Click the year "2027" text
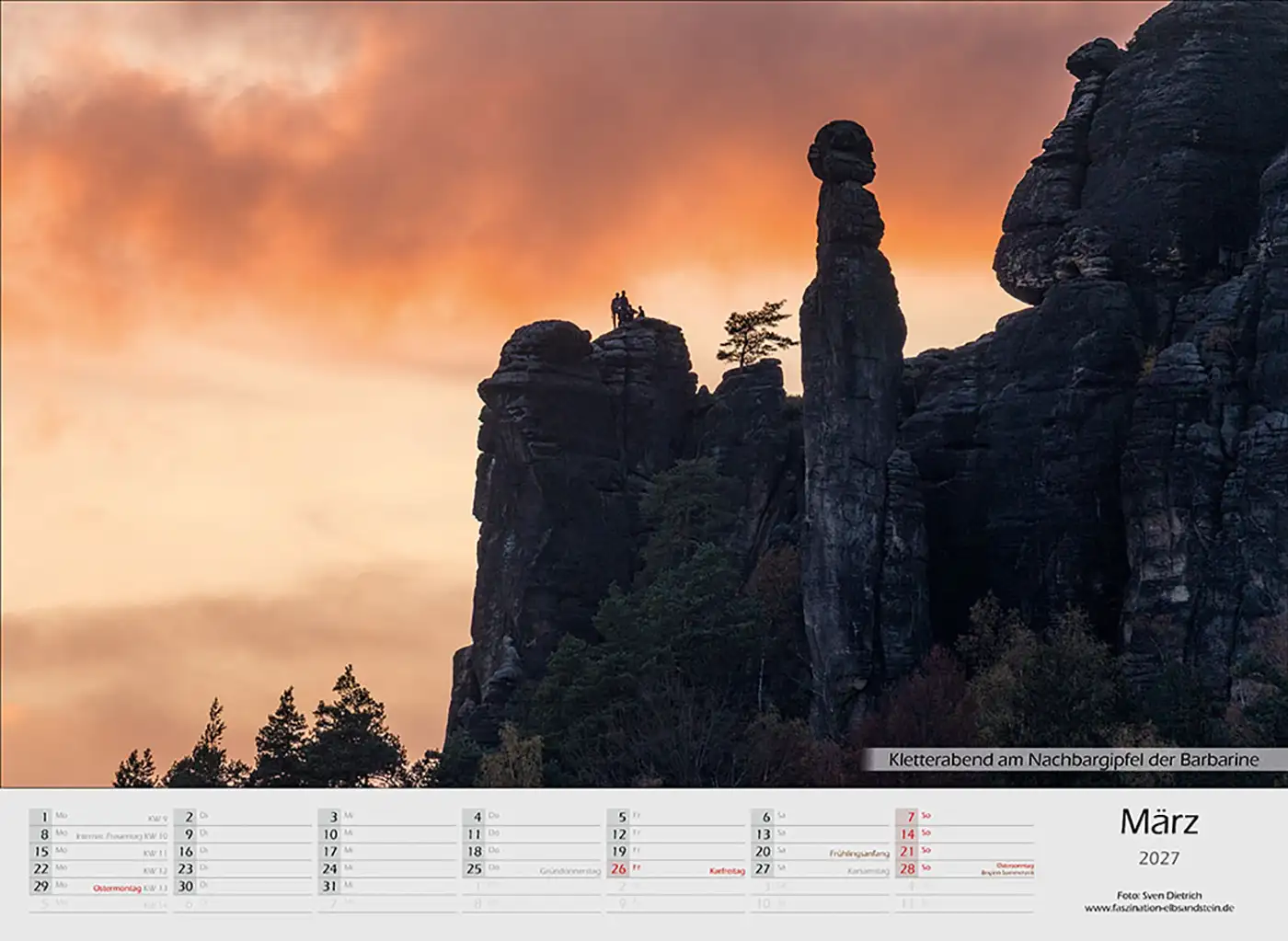 1159,858
